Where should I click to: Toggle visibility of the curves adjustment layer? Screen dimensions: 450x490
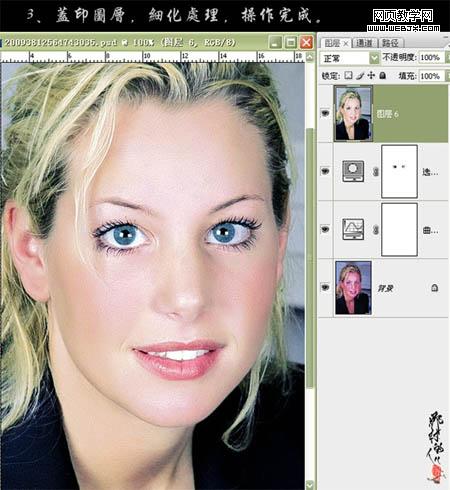click(325, 229)
